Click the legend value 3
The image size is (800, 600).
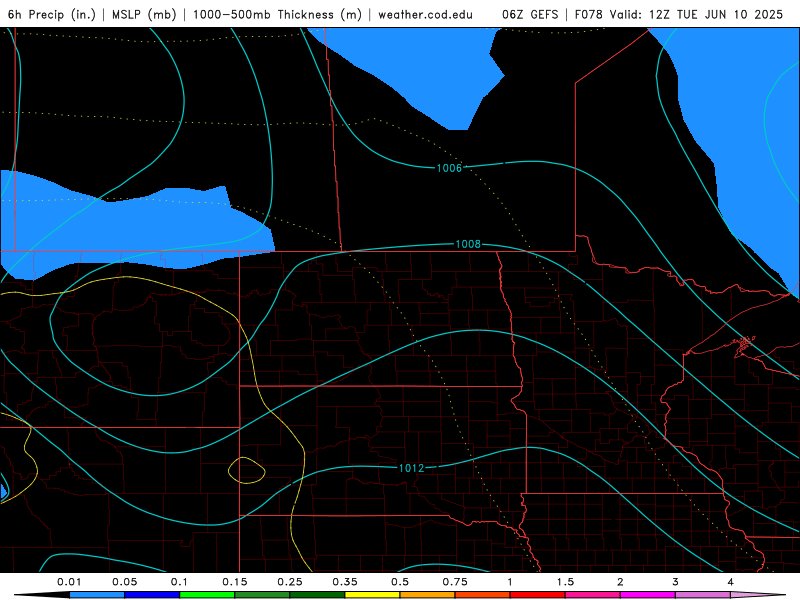(x=676, y=582)
